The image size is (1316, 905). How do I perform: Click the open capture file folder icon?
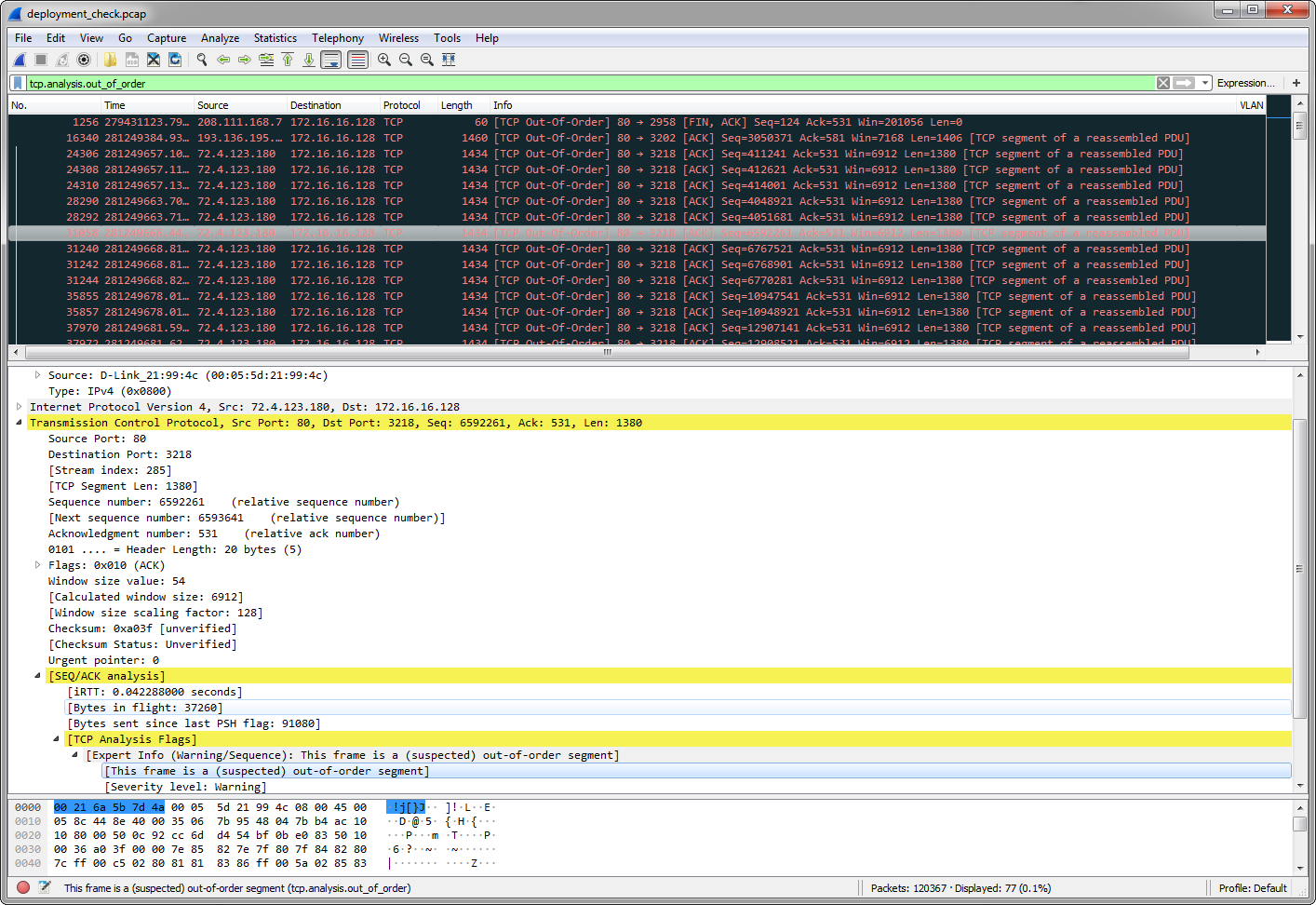(x=110, y=60)
